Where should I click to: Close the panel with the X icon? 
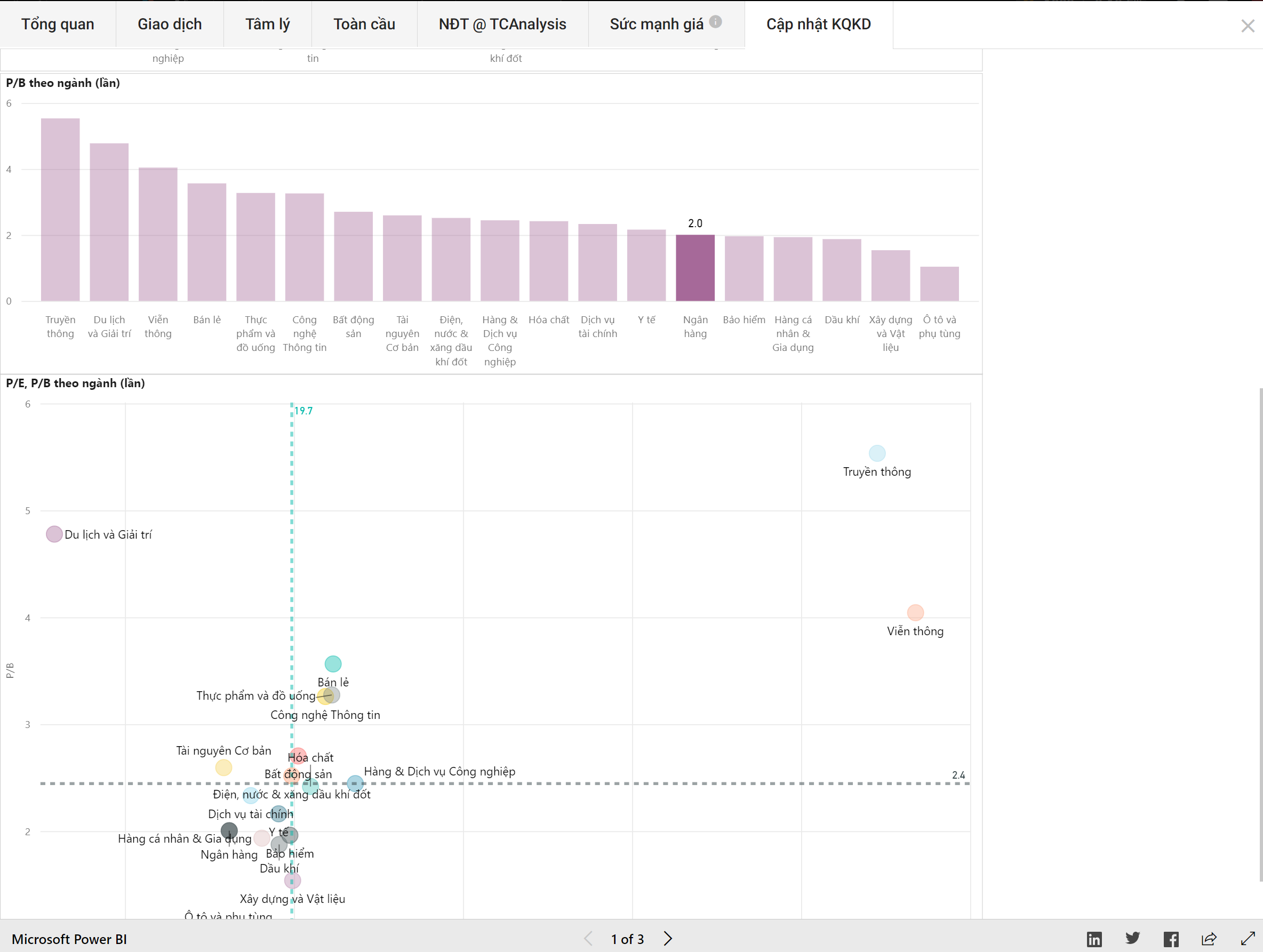coord(1248,26)
